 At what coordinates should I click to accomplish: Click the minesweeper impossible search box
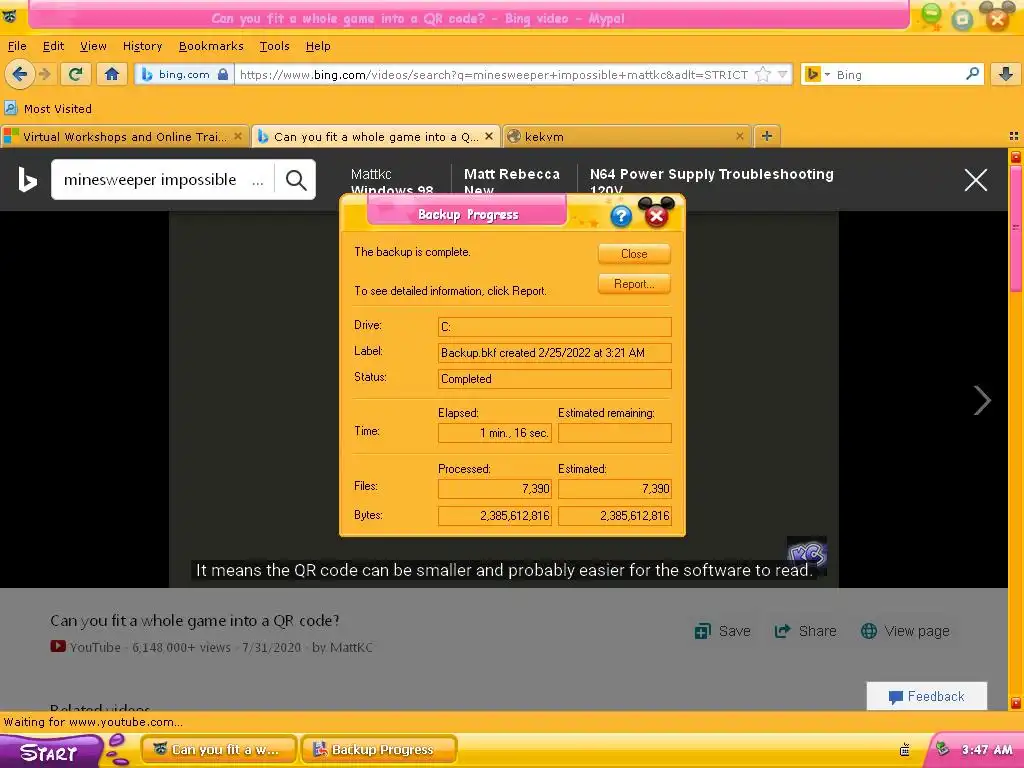click(x=163, y=180)
